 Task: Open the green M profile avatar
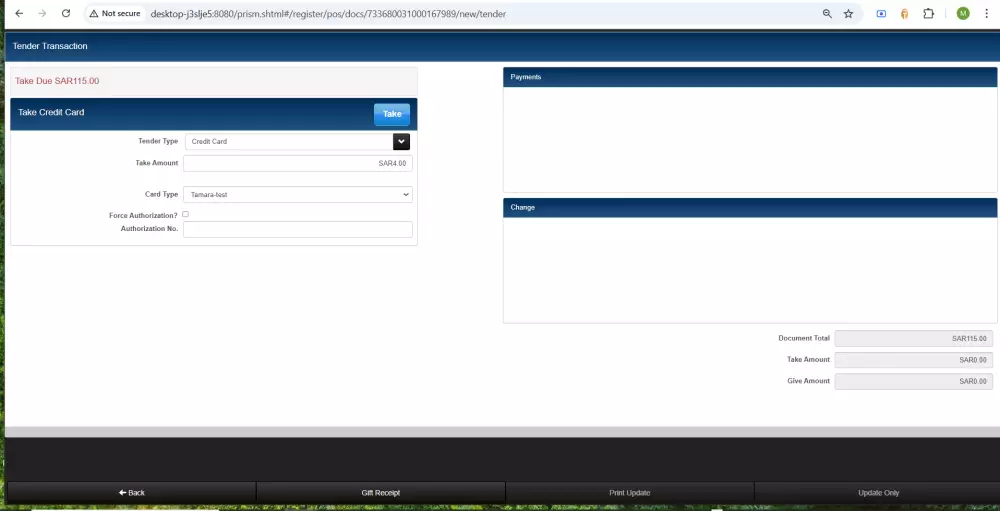pyautogui.click(x=963, y=13)
